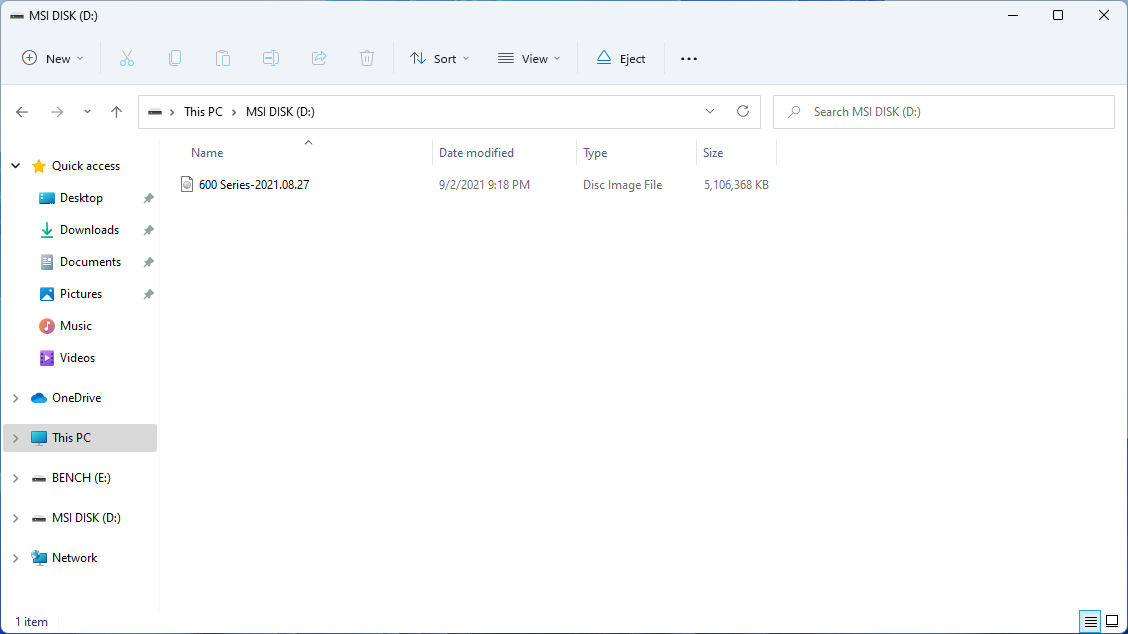This screenshot has height=634, width=1128.
Task: Unpin Desktop using its pin icon
Action: (x=149, y=198)
